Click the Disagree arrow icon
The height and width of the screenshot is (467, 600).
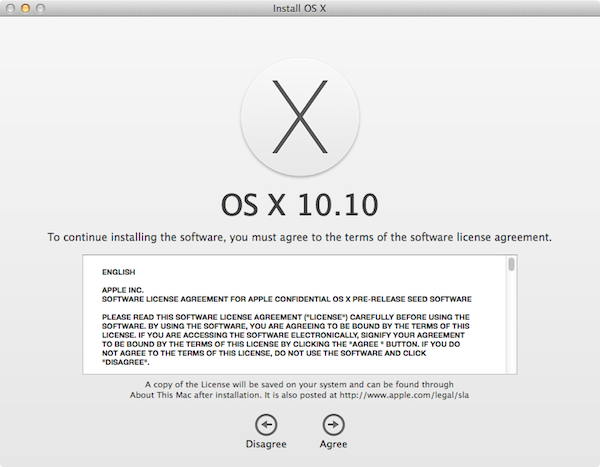(x=266, y=425)
